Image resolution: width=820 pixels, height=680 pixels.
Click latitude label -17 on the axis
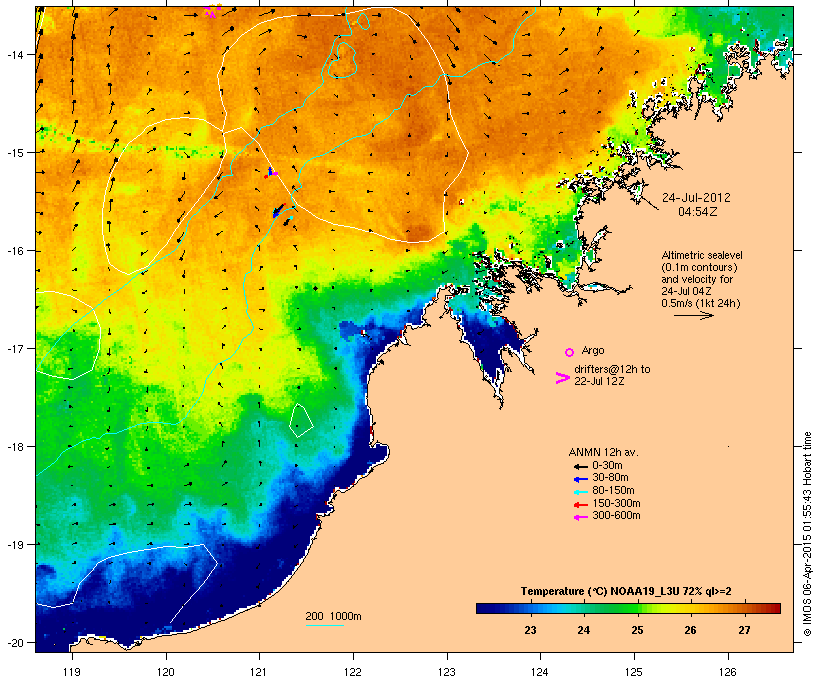pyautogui.click(x=15, y=348)
